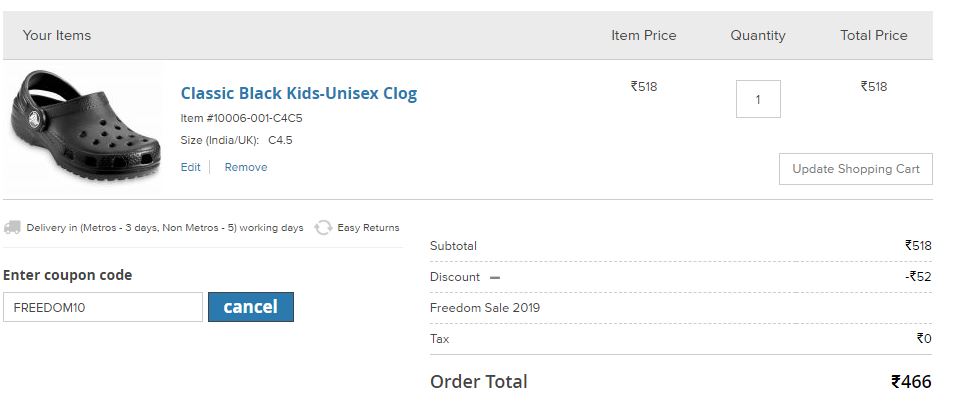Click the Update Shopping Cart button
Image resolution: width=957 pixels, height=402 pixels.
pyautogui.click(x=856, y=169)
